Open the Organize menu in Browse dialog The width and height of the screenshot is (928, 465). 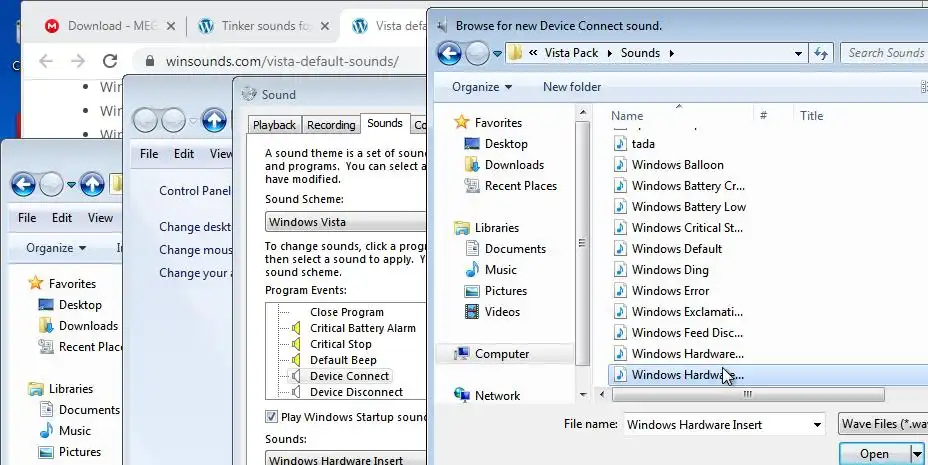click(481, 87)
